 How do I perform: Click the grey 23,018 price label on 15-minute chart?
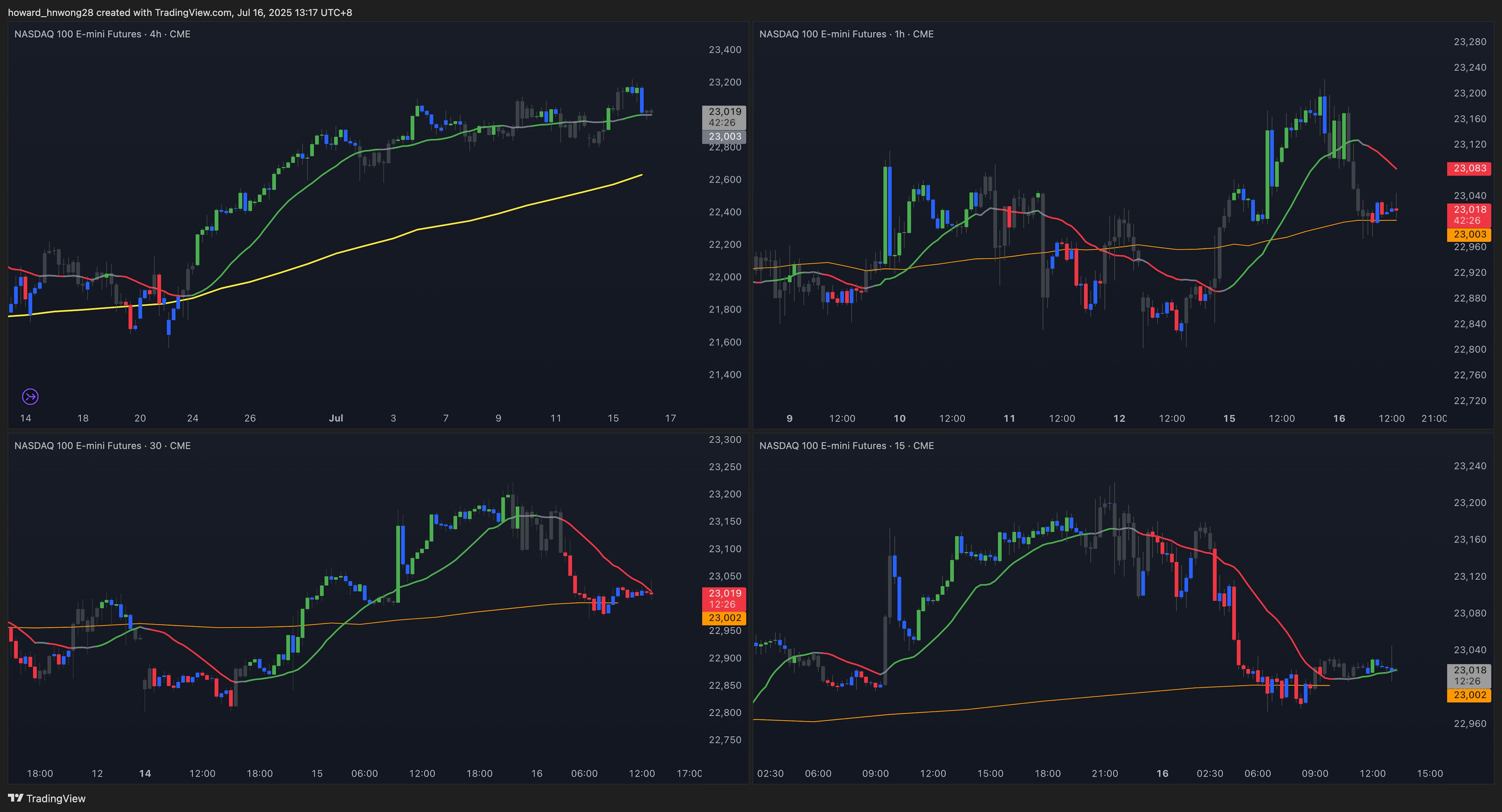tap(1470, 676)
